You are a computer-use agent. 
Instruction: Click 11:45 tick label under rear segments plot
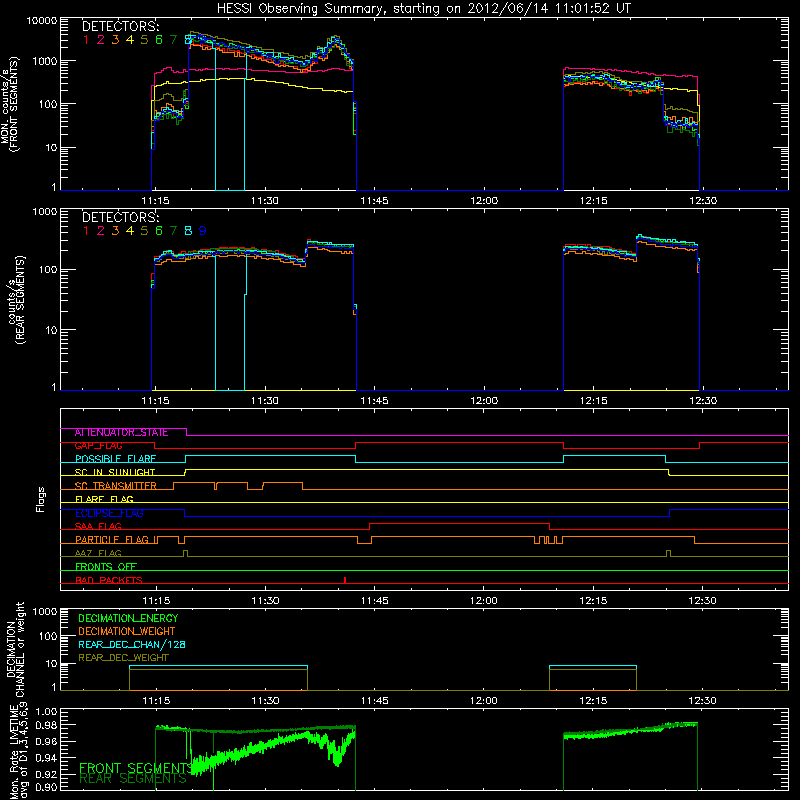[x=374, y=401]
